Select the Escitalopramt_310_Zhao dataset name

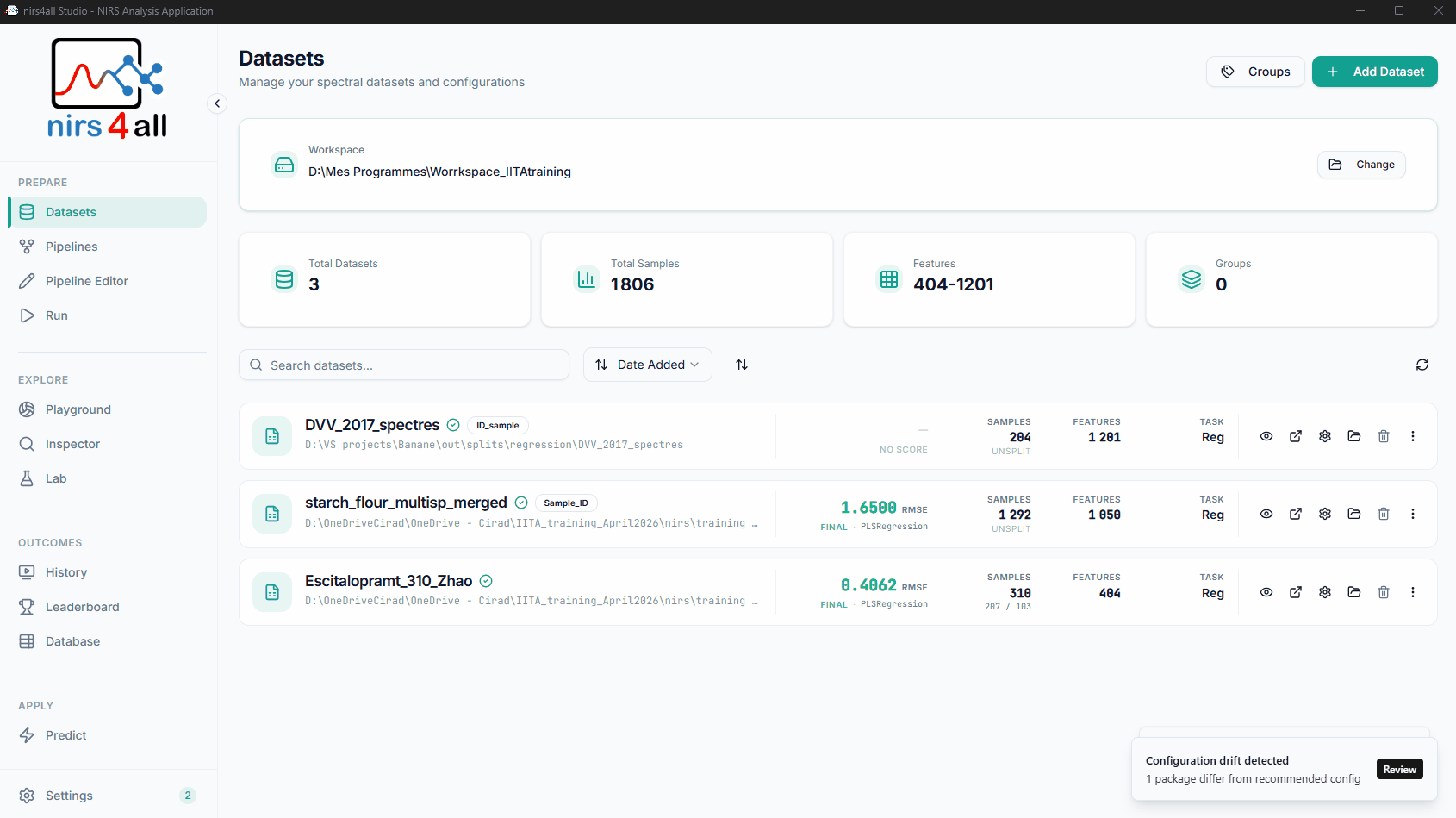pyautogui.click(x=389, y=581)
